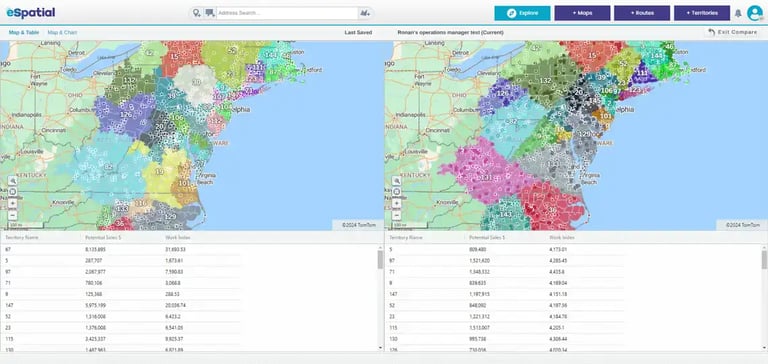Sort left table by Work Index header
The image size is (768, 364).
point(178,237)
